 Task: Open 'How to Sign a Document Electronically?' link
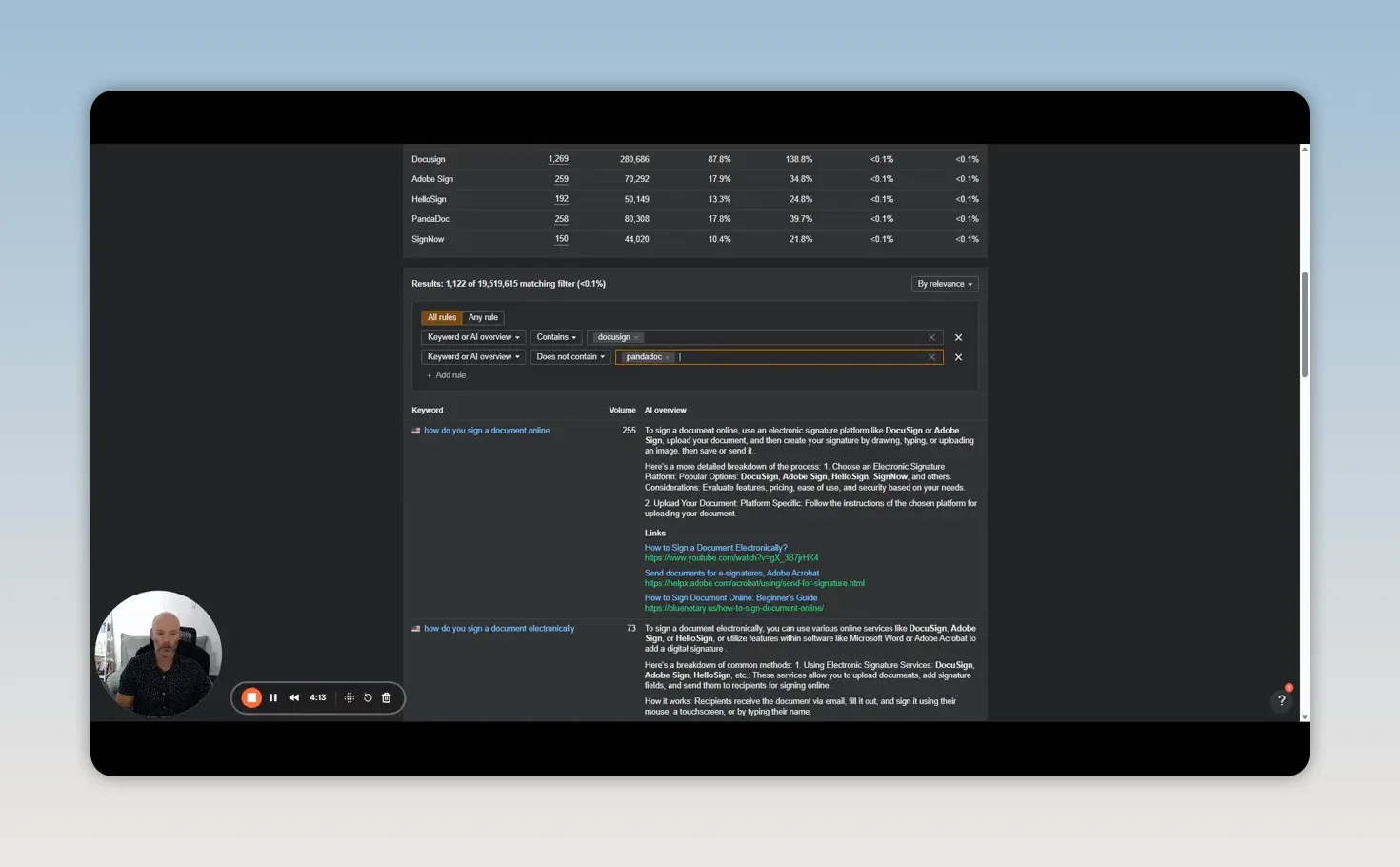click(x=716, y=548)
